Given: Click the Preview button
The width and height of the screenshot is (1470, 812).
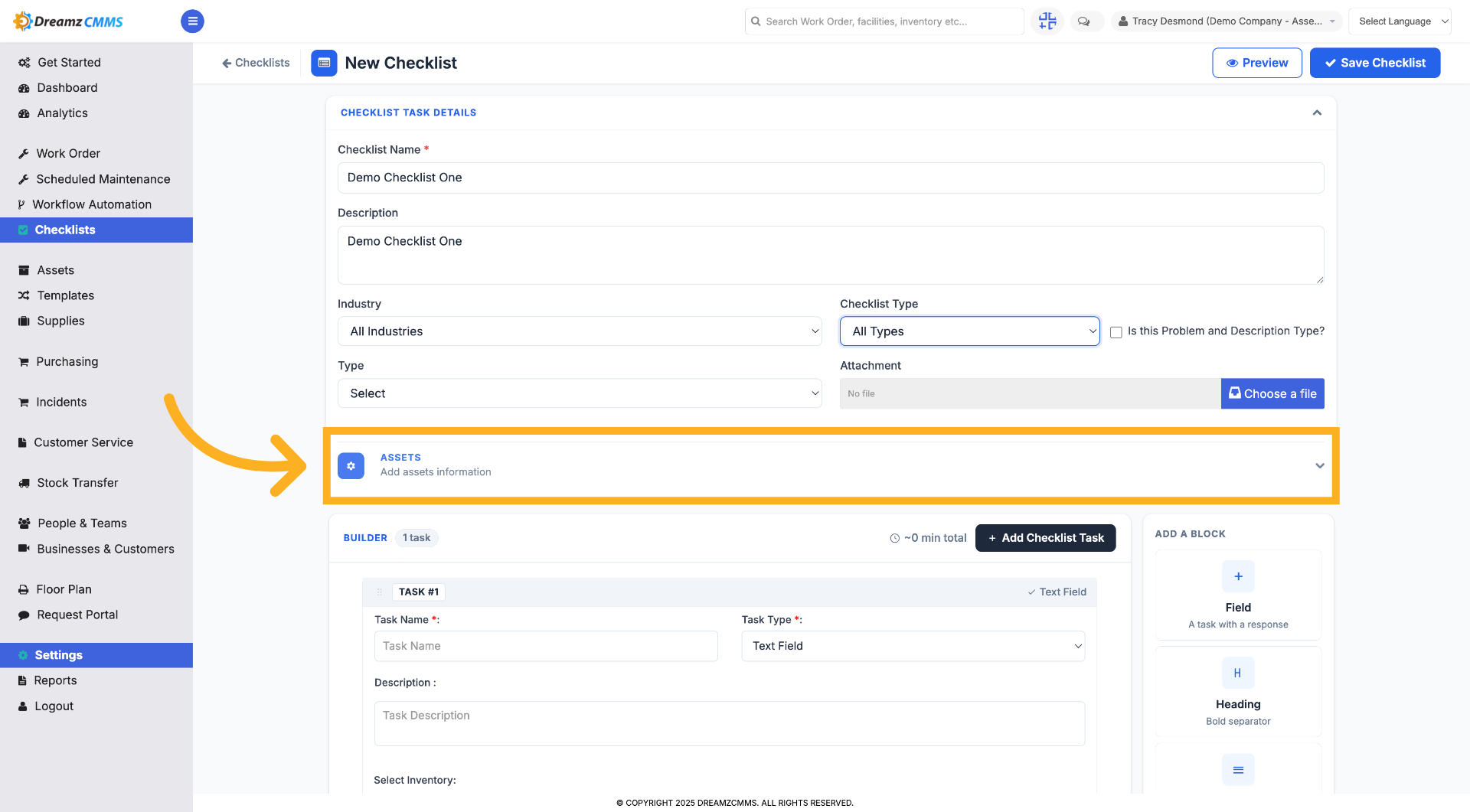Looking at the screenshot, I should [x=1257, y=63].
